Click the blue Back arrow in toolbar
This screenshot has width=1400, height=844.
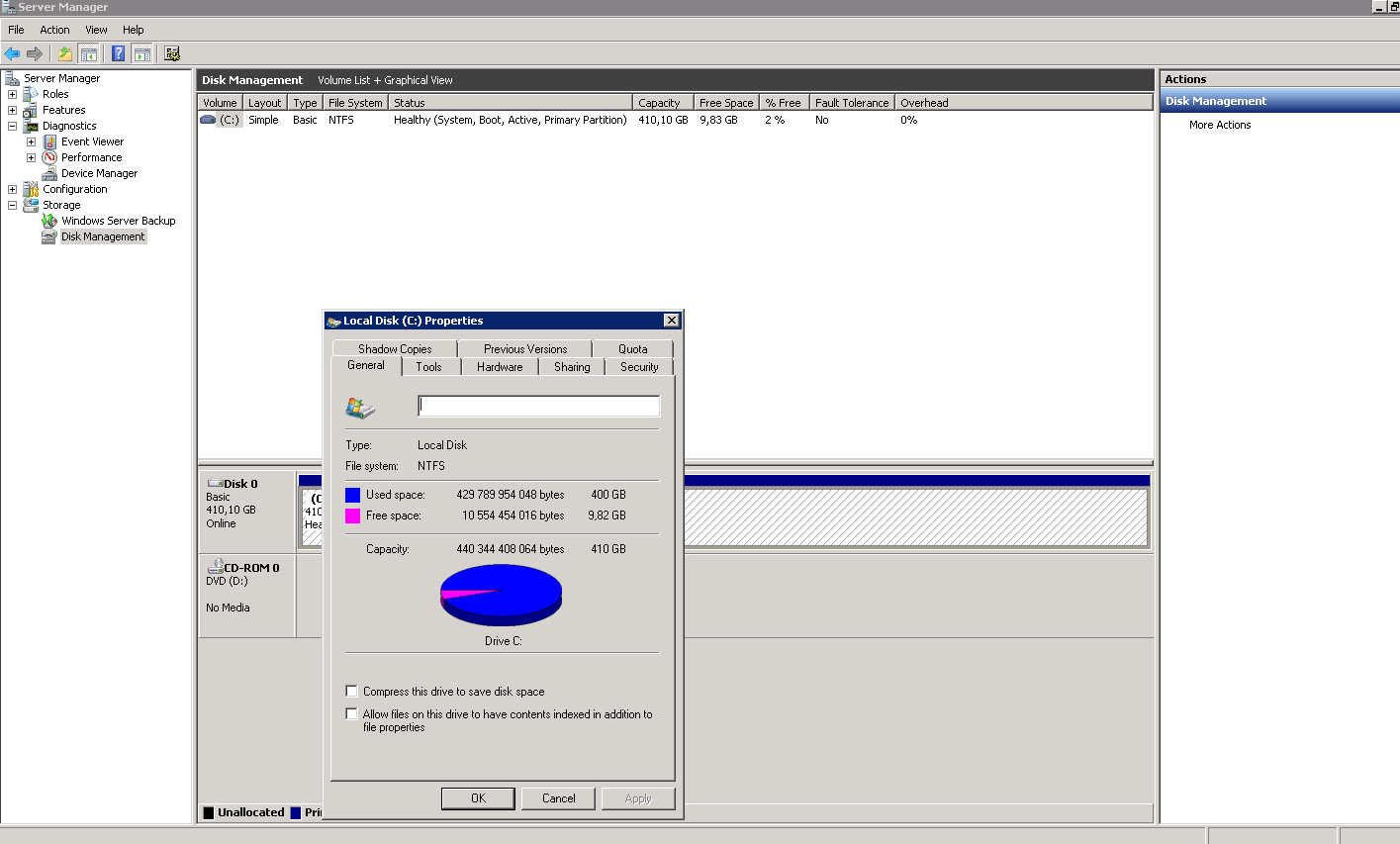[x=12, y=54]
